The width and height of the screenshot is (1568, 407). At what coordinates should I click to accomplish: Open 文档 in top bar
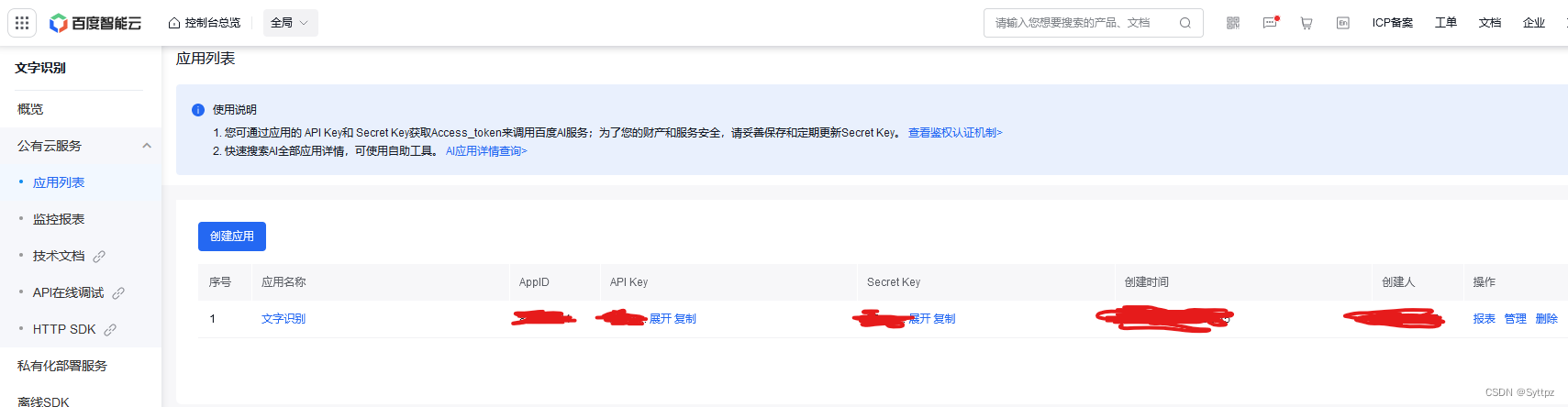[1490, 23]
